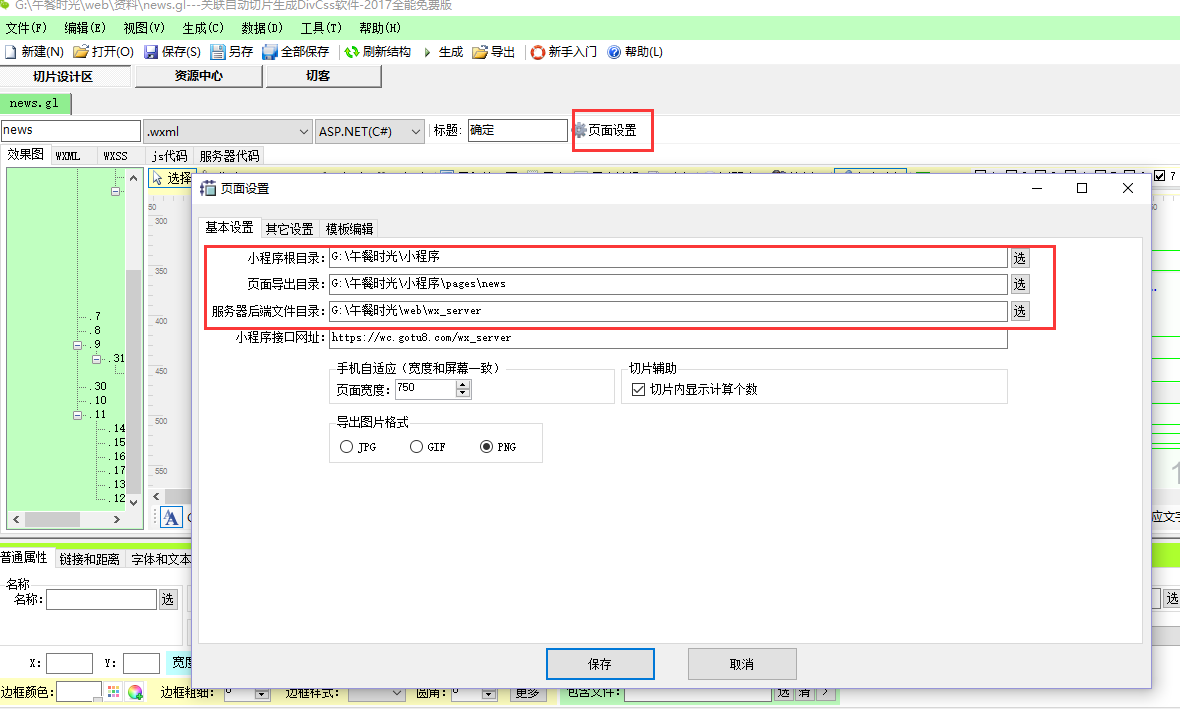The width and height of the screenshot is (1180, 709).
Task: Toggle 切片内显示计算个数 checkbox
Action: [x=638, y=389]
